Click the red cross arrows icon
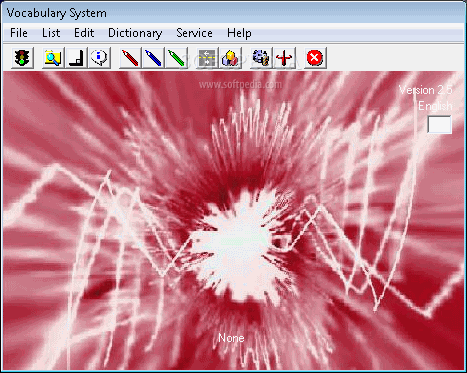 click(284, 58)
